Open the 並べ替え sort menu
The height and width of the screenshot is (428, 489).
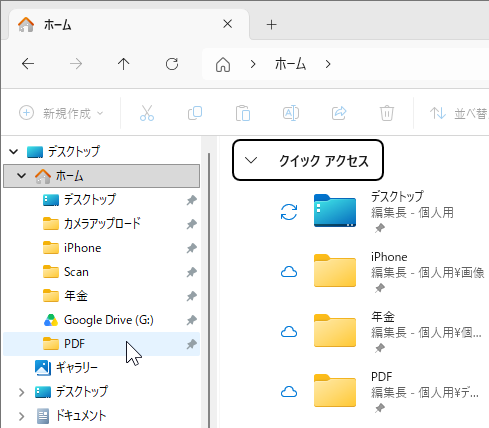tap(459, 114)
